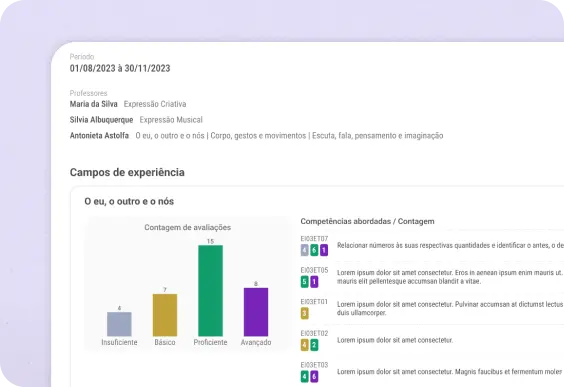Click the value 7 above the Básico bar
The image size is (564, 387).
[165, 290]
